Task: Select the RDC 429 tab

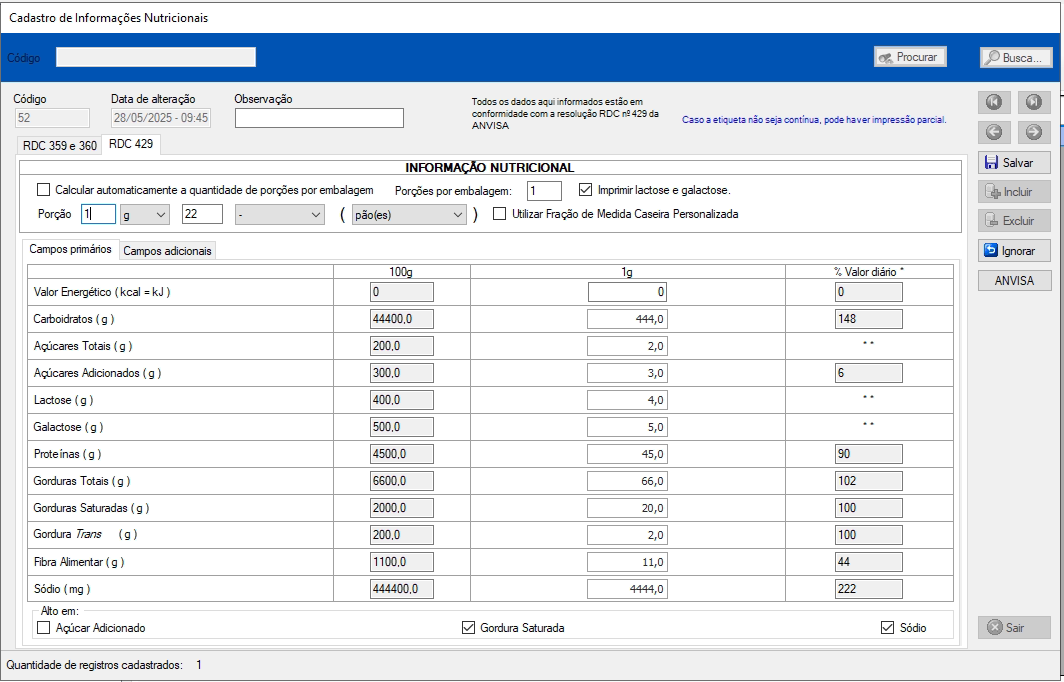Action: click(131, 144)
